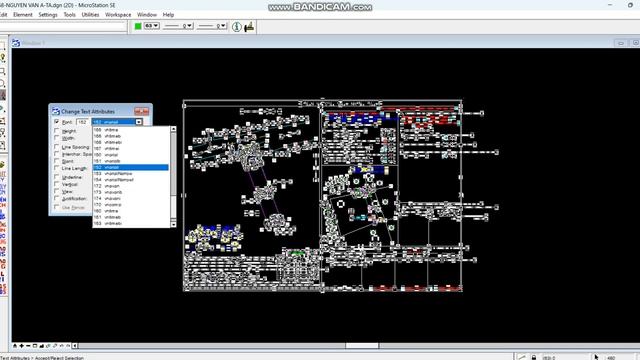Image resolution: width=640 pixels, height=360 pixels.
Task: Open the Help menu
Action: [168, 15]
